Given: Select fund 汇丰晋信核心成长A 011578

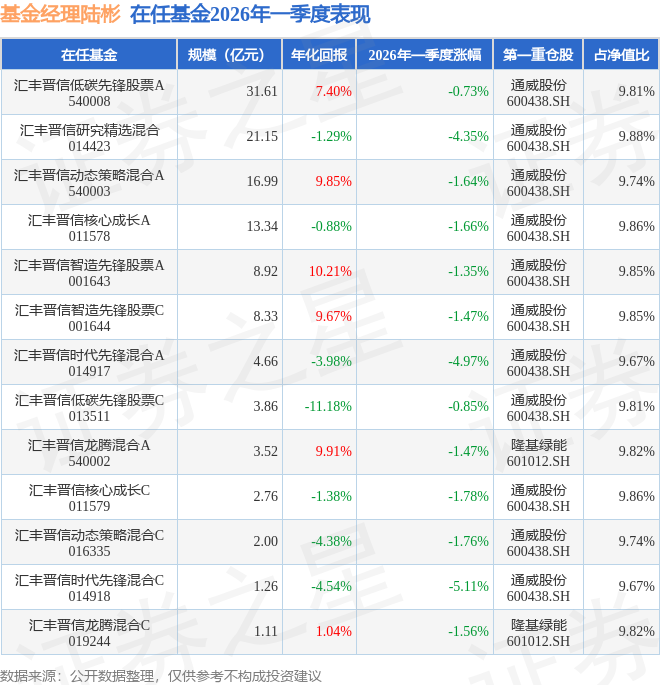Looking at the screenshot, I should (x=89, y=228).
